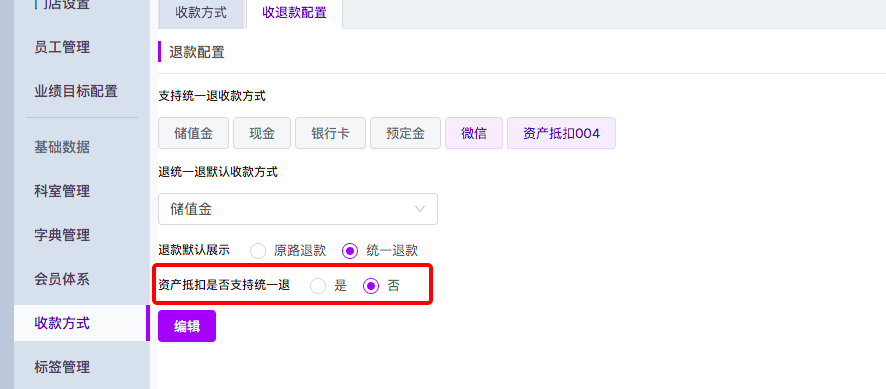Screen dimensions: 886x389
Task: Toggle the 微信 payment method button
Action: (x=474, y=133)
